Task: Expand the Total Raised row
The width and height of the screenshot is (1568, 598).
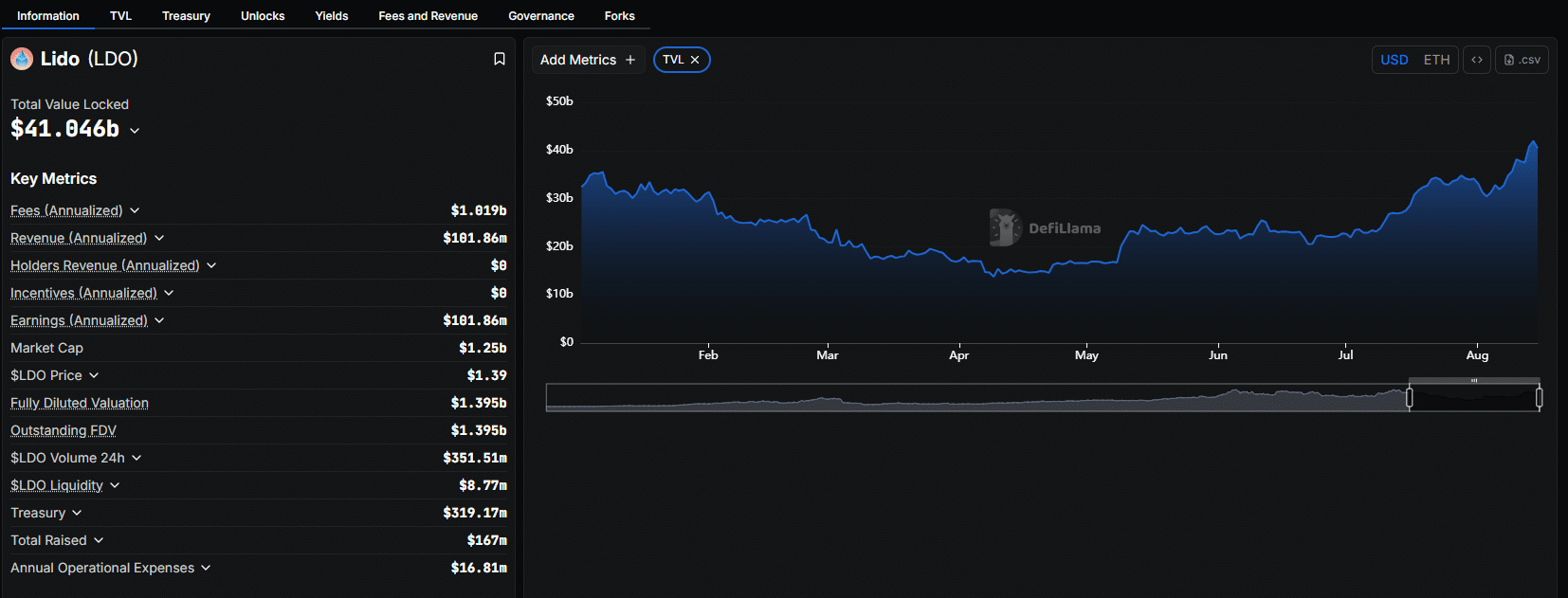Action: click(99, 540)
